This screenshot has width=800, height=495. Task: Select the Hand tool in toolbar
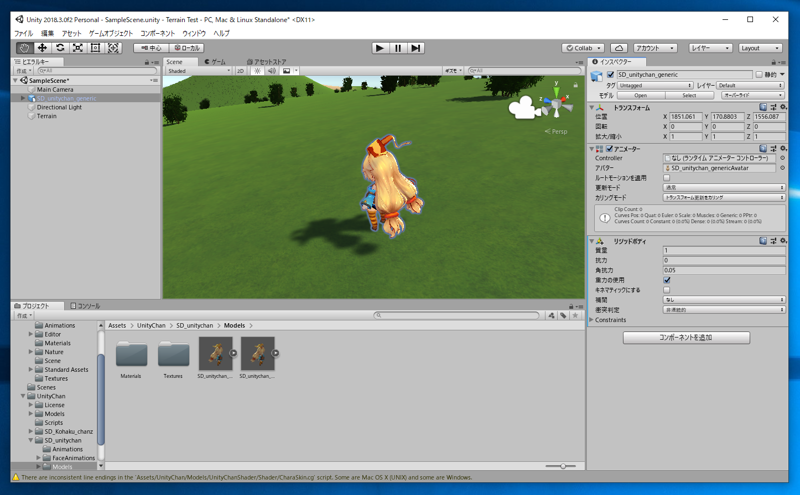24,48
